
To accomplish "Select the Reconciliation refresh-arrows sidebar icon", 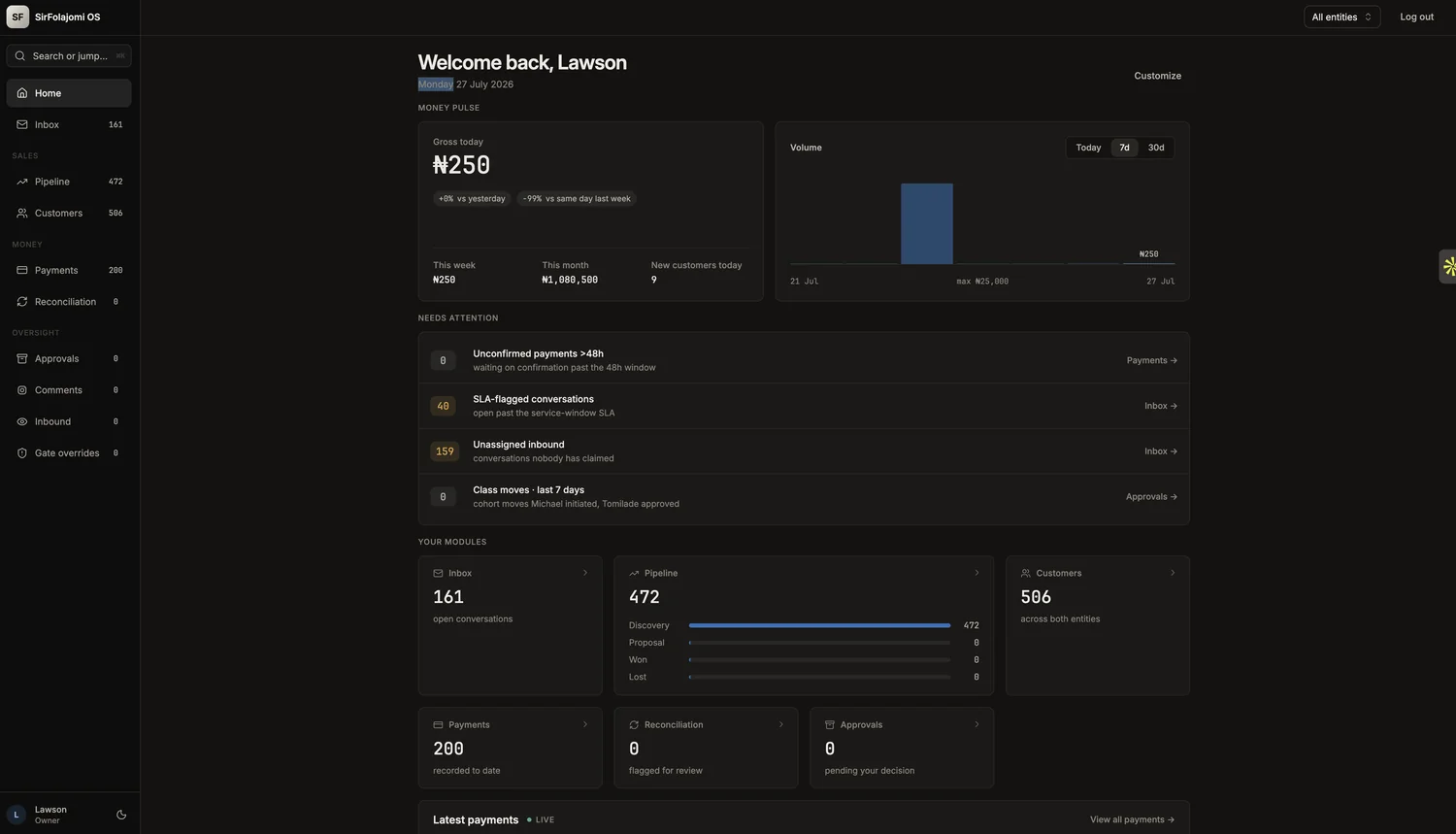I will (x=22, y=302).
